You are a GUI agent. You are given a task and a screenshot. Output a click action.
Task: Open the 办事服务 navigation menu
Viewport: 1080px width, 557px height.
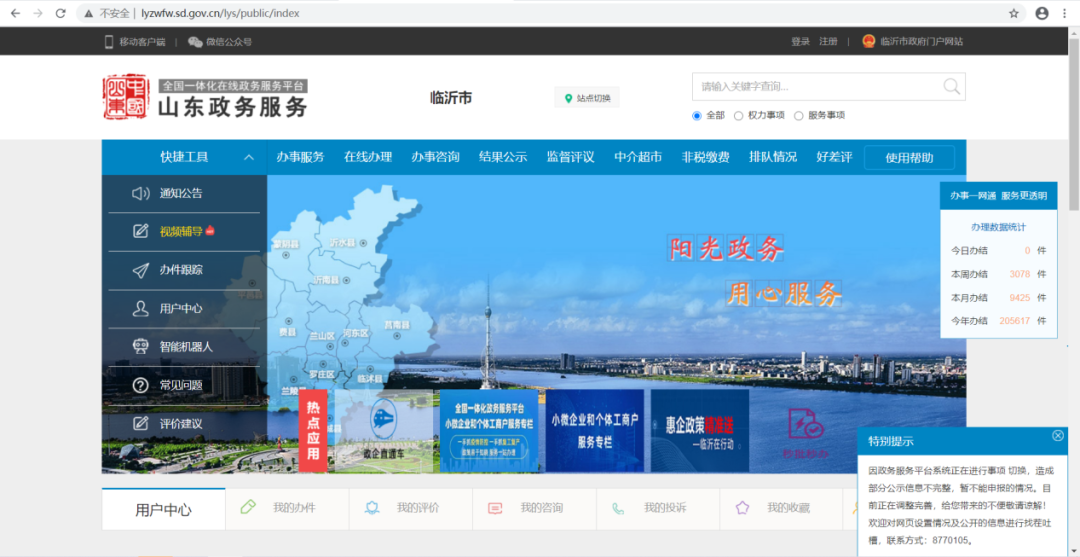point(300,157)
